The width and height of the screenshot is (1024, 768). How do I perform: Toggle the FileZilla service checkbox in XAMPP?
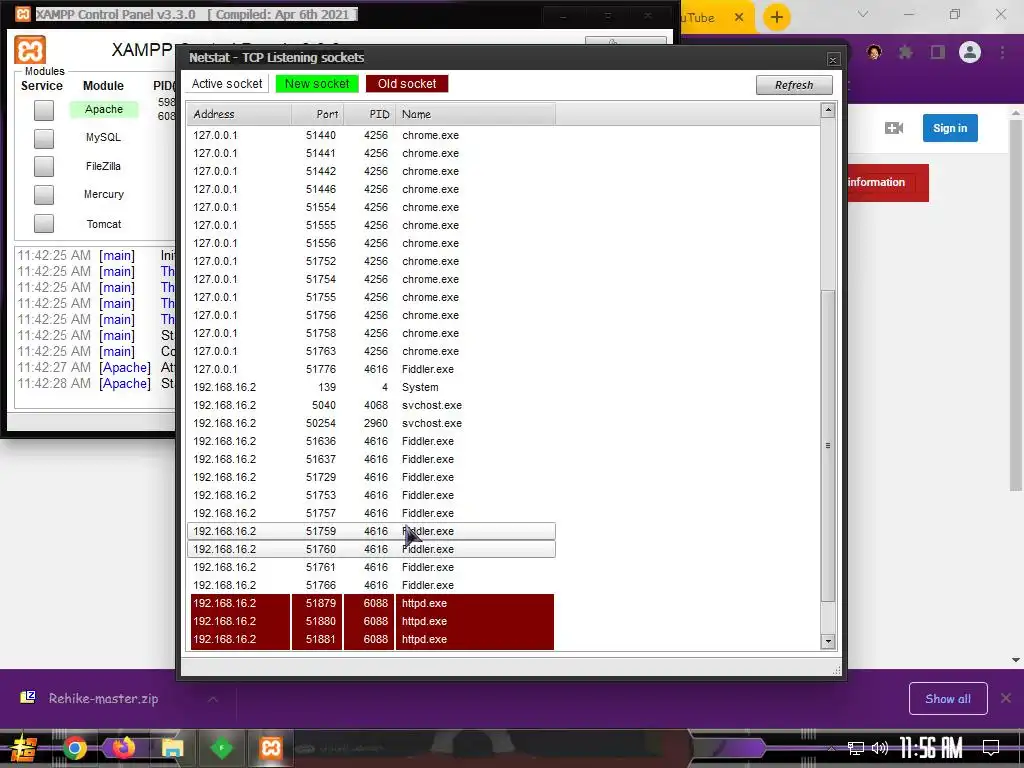pos(44,167)
